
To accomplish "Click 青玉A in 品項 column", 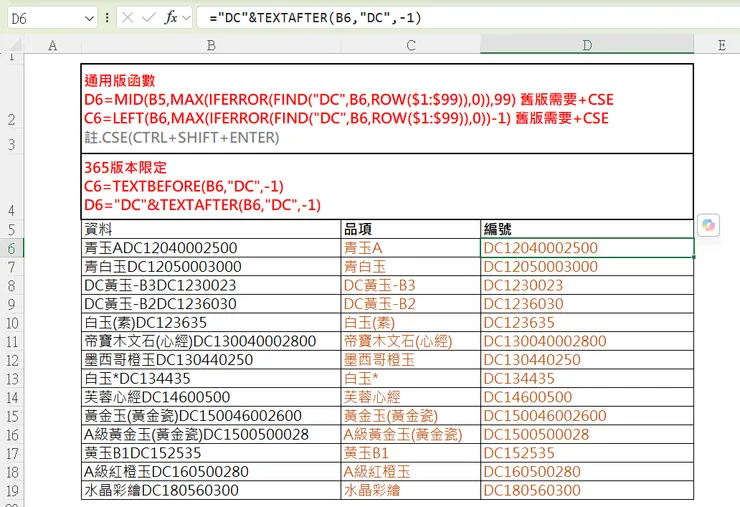I will tap(411, 248).
